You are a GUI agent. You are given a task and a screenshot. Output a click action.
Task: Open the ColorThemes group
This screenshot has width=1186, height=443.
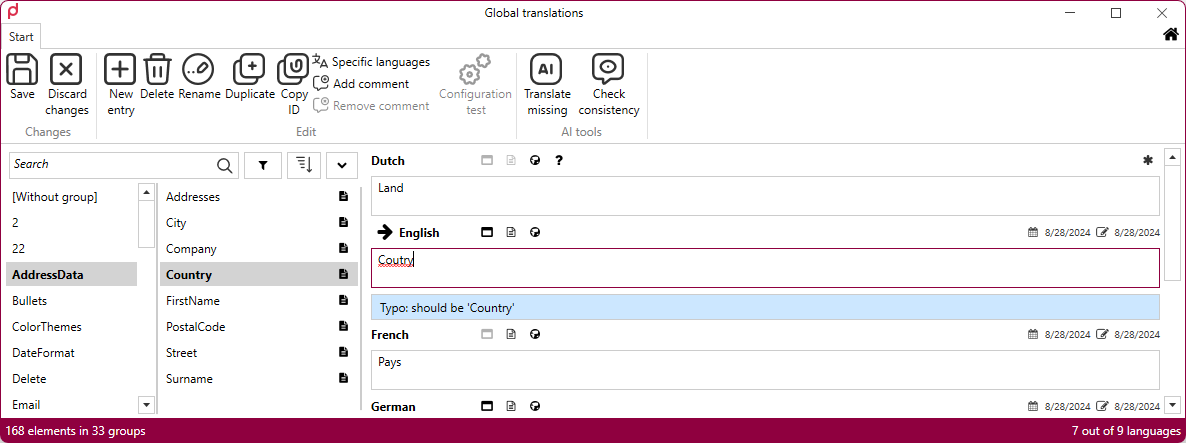pos(72,327)
